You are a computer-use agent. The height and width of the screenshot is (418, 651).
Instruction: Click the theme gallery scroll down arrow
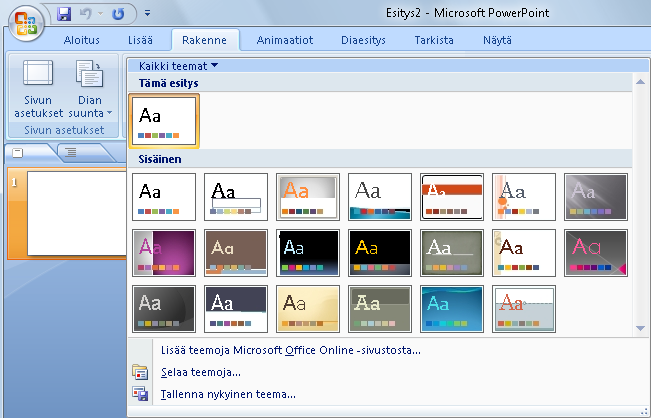(x=640, y=328)
